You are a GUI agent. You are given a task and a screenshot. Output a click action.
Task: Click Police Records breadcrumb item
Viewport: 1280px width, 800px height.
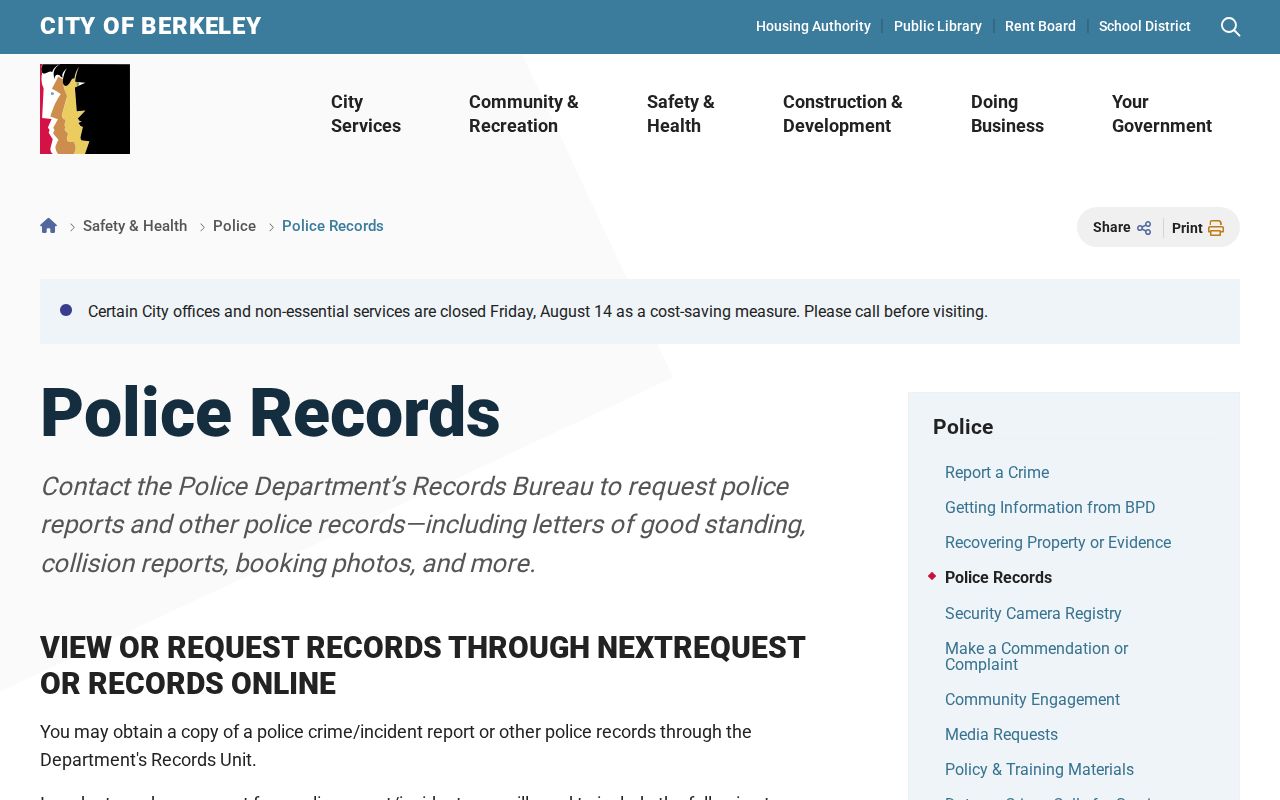pyautogui.click(x=333, y=226)
